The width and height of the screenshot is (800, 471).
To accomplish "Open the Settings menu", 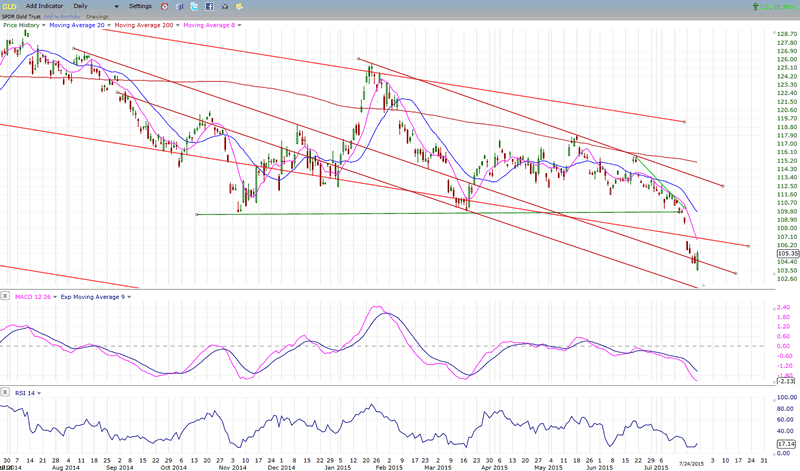I will (x=140, y=6).
